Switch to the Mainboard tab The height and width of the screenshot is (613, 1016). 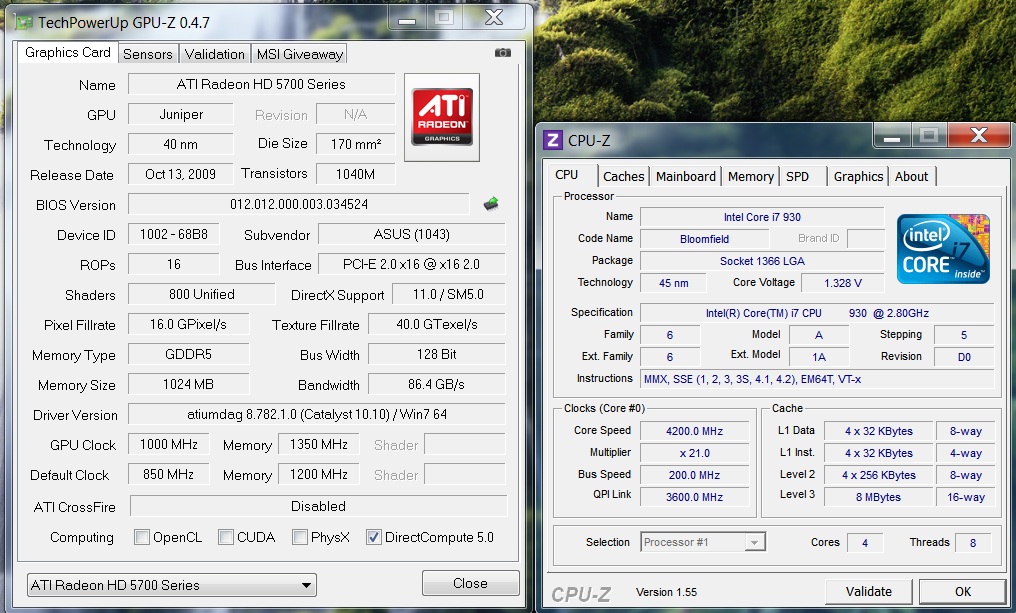tap(686, 176)
